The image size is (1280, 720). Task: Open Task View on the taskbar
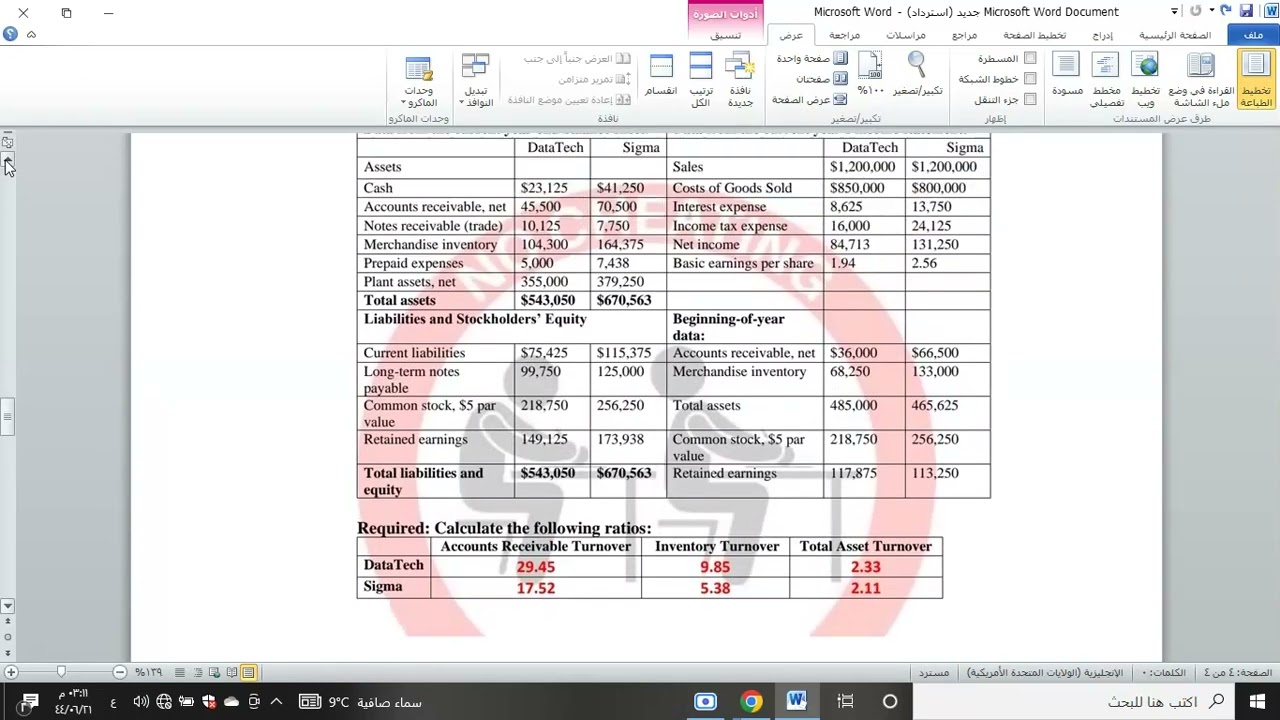pyautogui.click(x=845, y=702)
